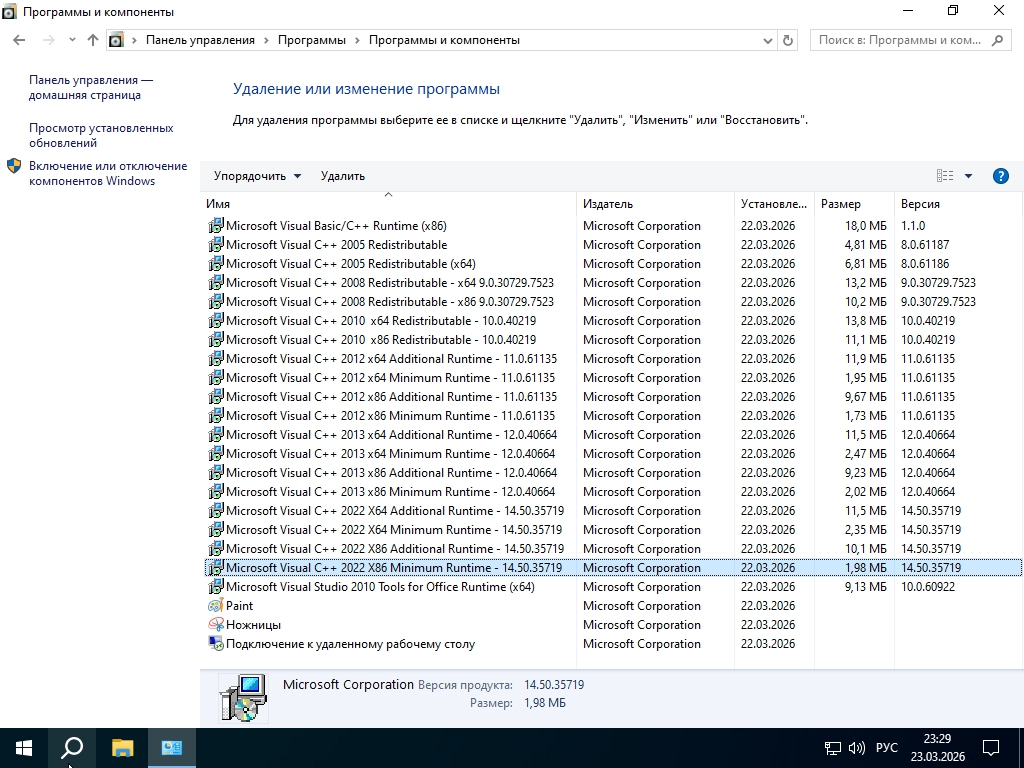Click the Back navigation arrow
1024x768 pixels.
[19, 40]
